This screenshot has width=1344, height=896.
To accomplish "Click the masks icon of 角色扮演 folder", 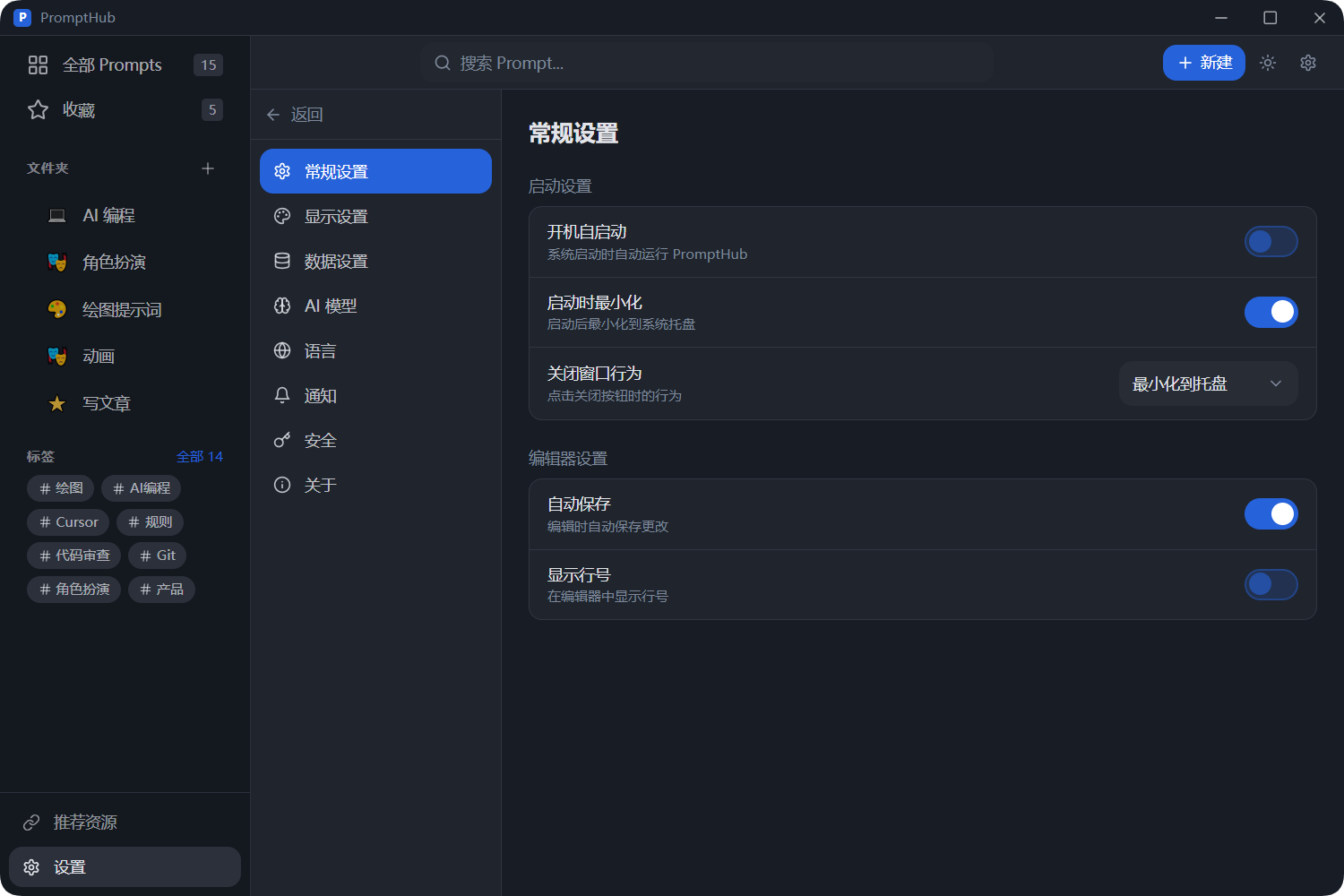I will pos(57,262).
